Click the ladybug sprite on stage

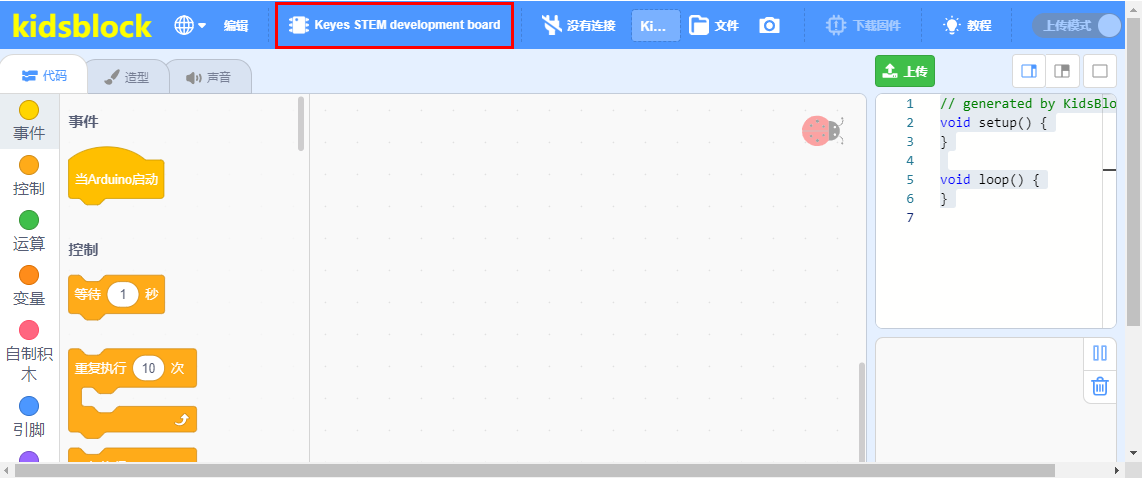tap(822, 130)
